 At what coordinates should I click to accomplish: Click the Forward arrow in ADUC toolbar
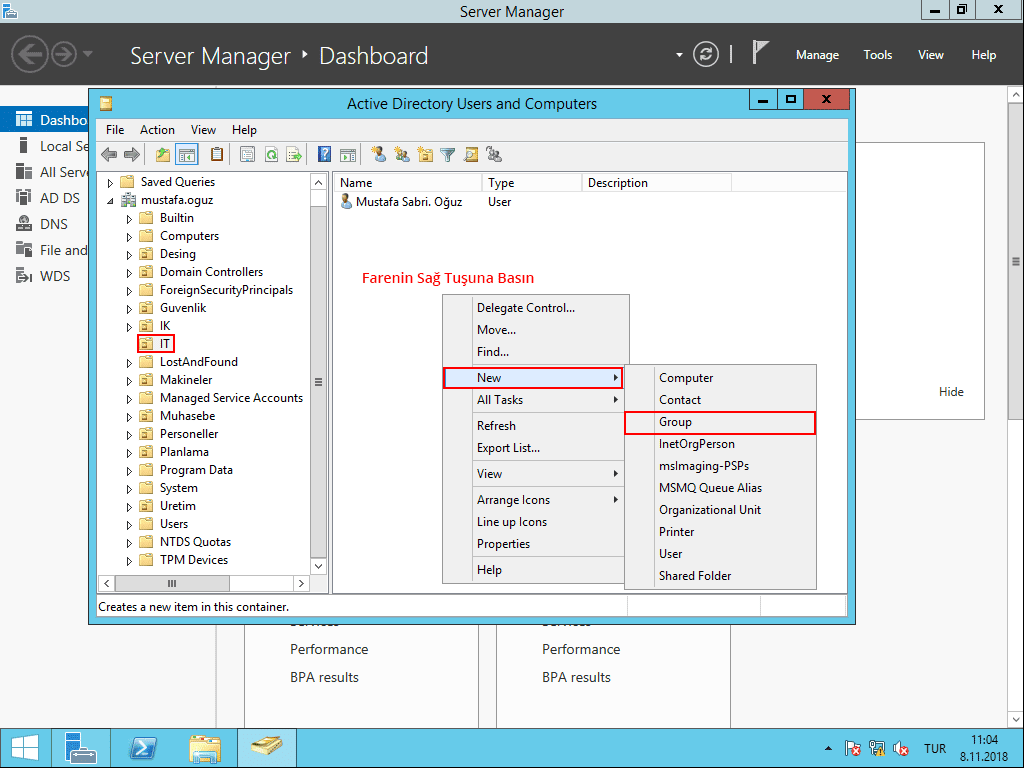132,155
